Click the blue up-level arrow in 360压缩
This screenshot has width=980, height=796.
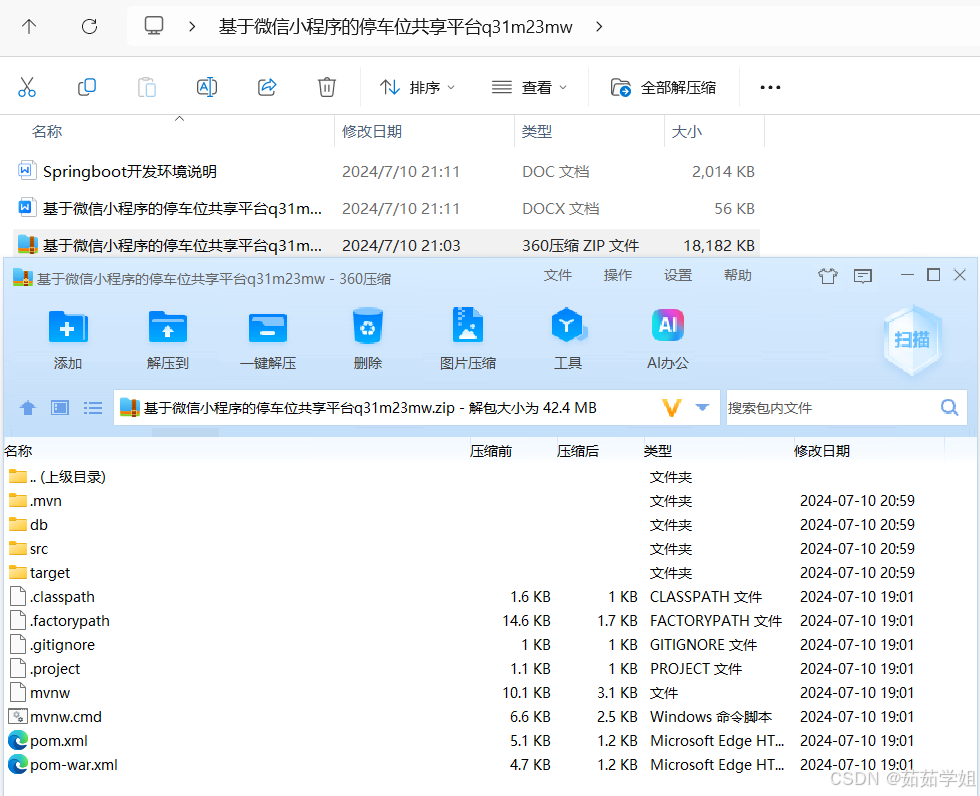(x=28, y=408)
